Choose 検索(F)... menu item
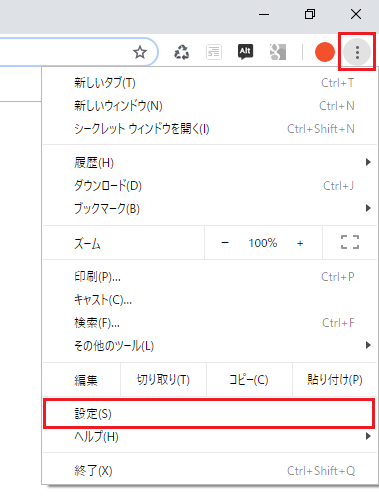 tap(210, 323)
